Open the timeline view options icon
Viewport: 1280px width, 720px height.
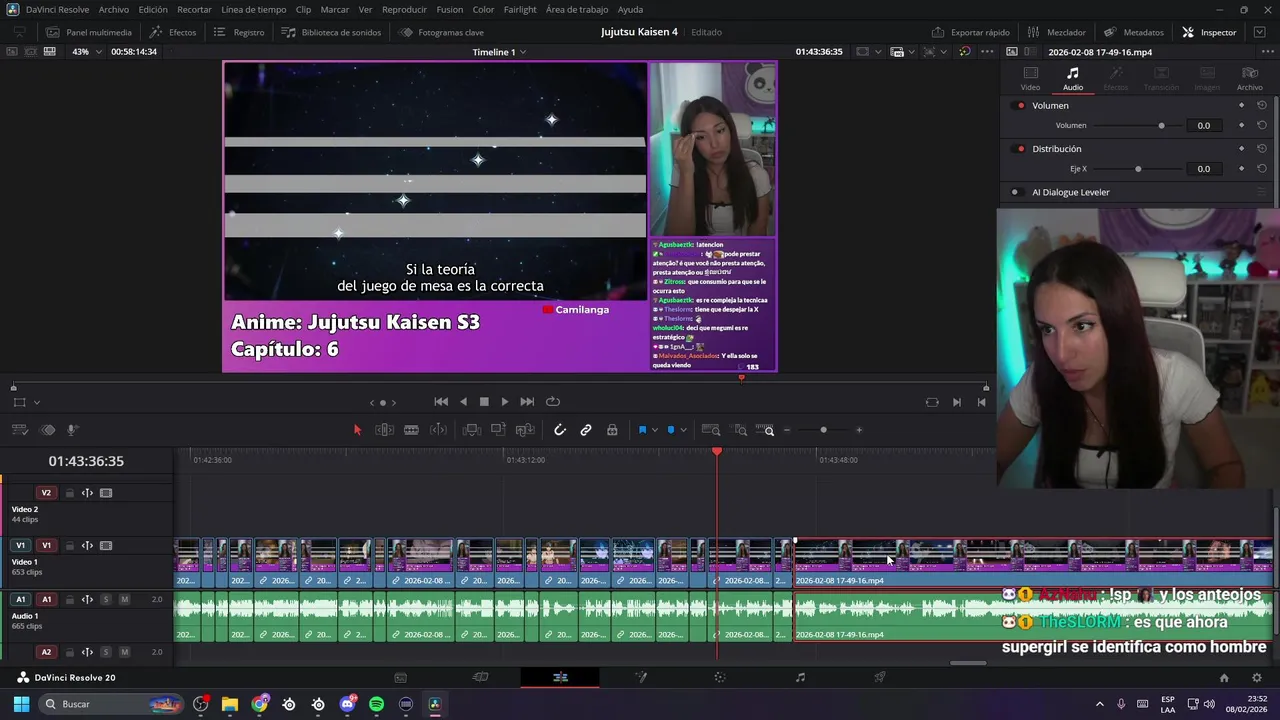[19, 430]
